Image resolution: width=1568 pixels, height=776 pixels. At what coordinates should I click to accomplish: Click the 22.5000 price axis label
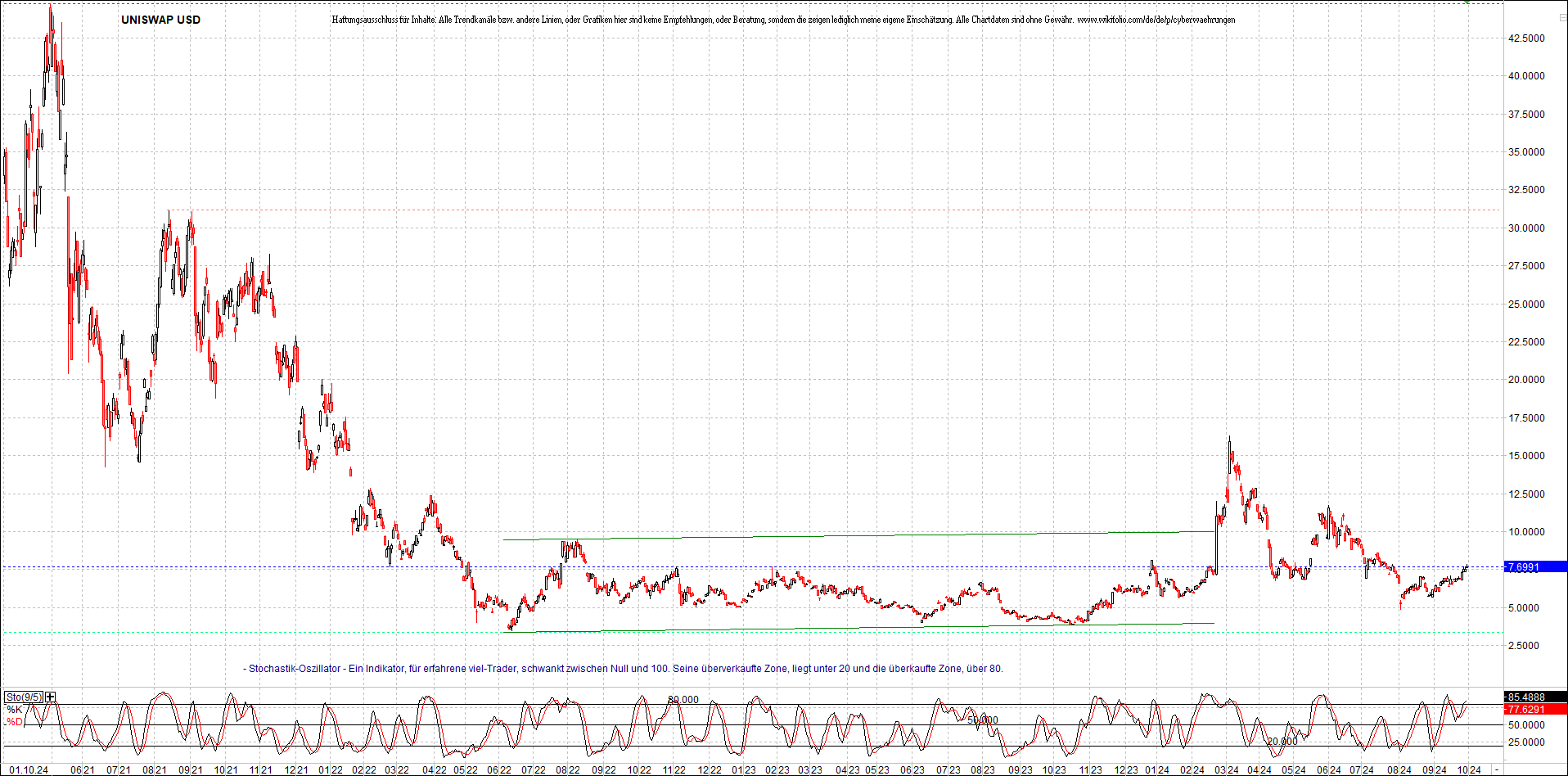tap(1526, 342)
